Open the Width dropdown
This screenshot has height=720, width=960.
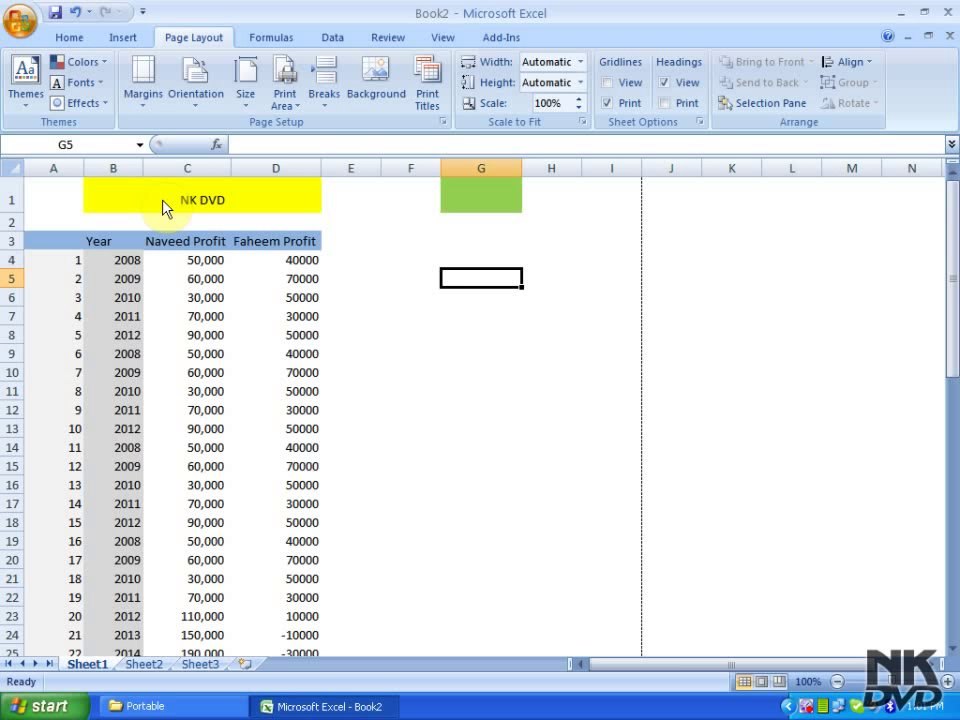(x=580, y=62)
